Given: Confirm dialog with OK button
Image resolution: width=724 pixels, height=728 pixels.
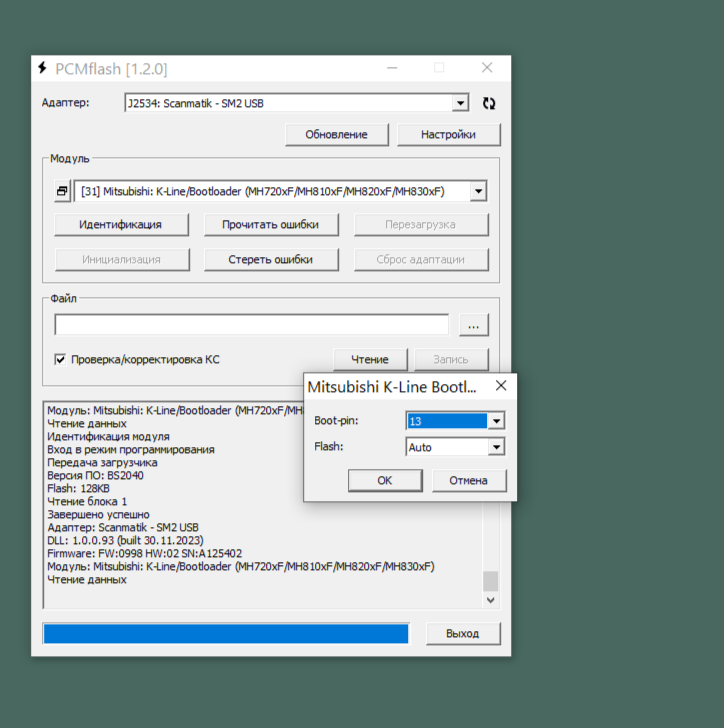Looking at the screenshot, I should [x=385, y=480].
